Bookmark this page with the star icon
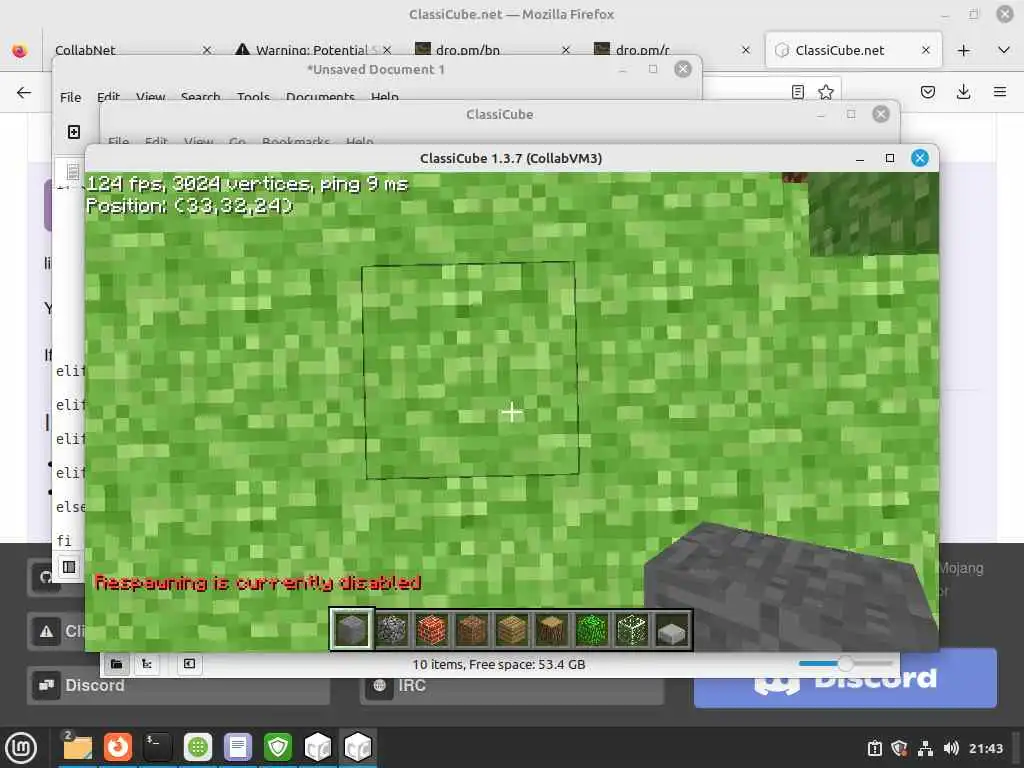Screen dimensions: 1024x768 pos(825,92)
